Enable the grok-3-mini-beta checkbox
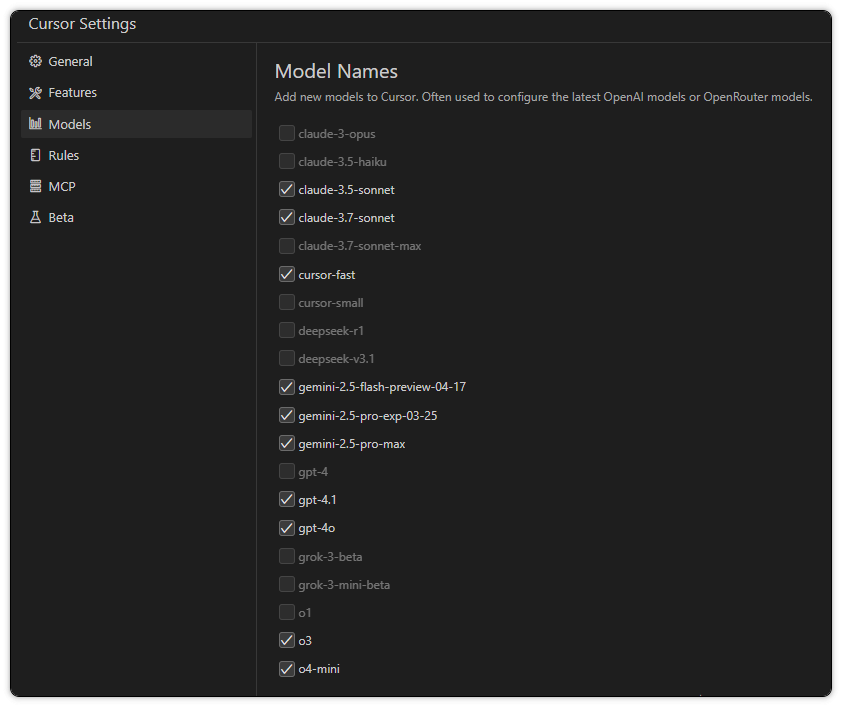The height and width of the screenshot is (707, 842). point(287,584)
